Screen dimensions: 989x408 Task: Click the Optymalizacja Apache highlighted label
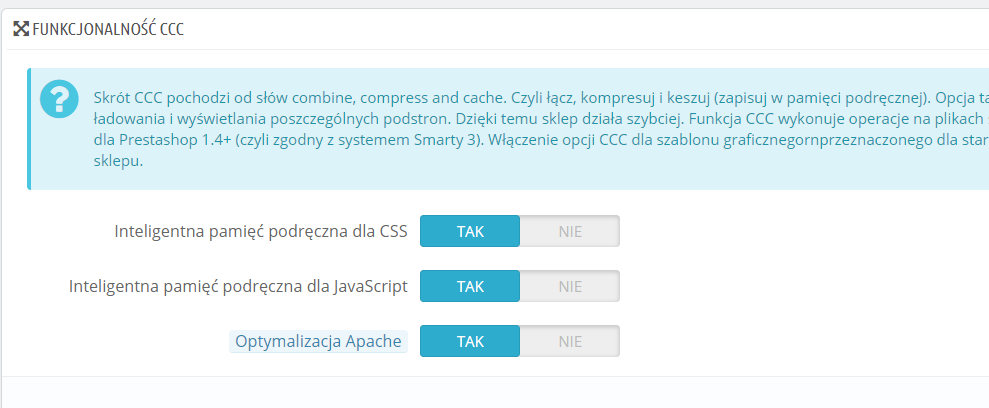pos(319,341)
